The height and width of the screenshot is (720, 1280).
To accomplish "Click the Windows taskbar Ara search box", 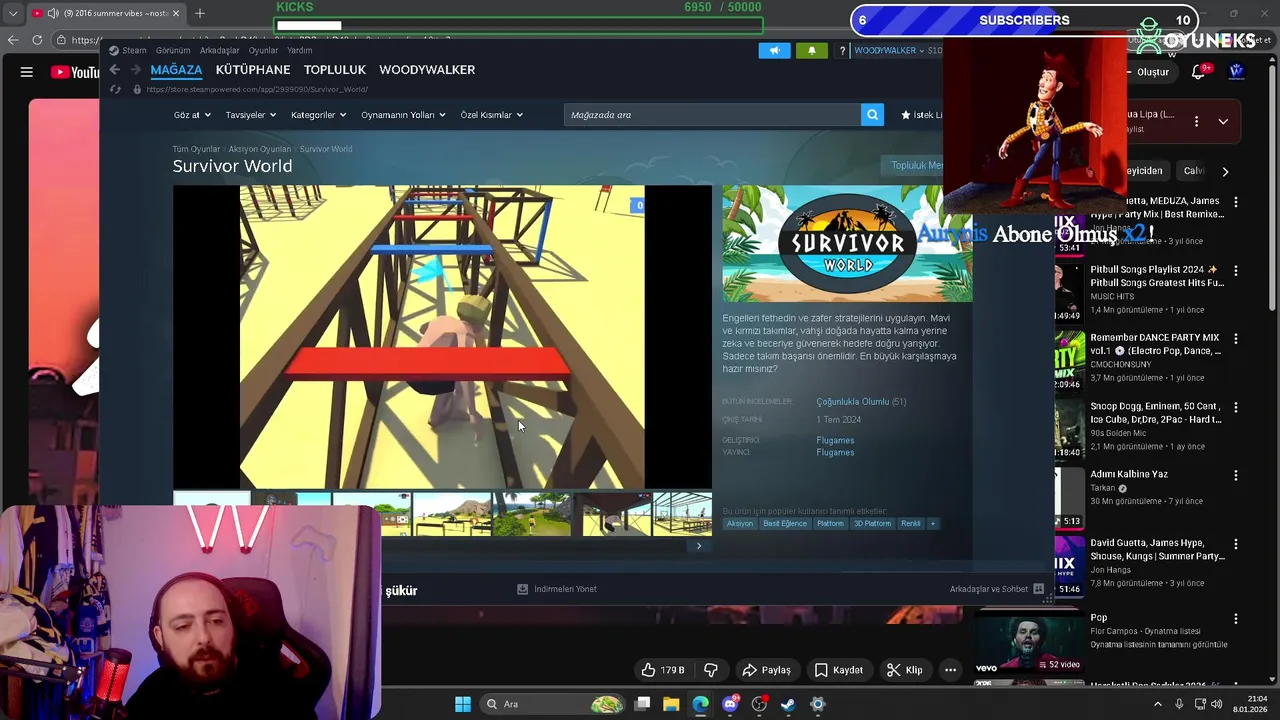I will click(x=550, y=704).
